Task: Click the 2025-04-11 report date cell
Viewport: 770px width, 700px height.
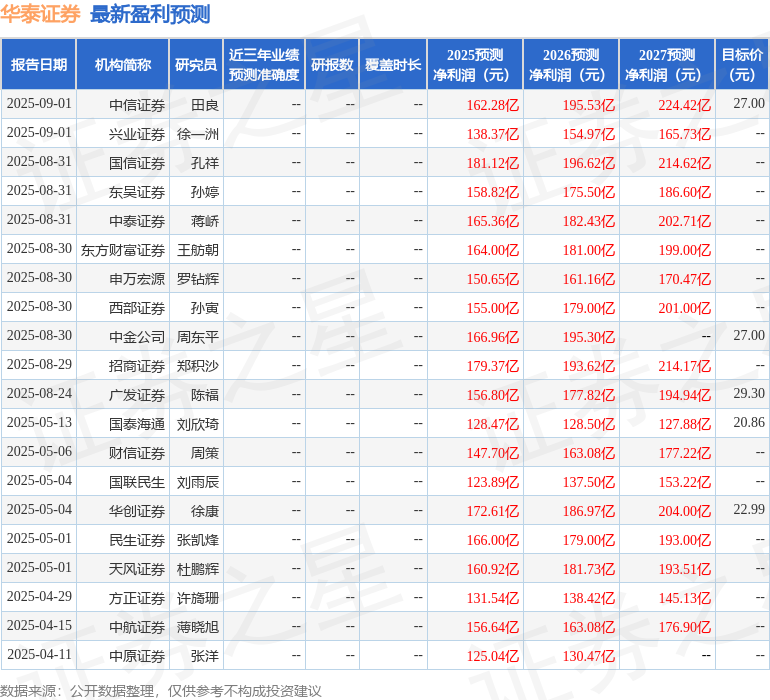Action: [x=39, y=655]
